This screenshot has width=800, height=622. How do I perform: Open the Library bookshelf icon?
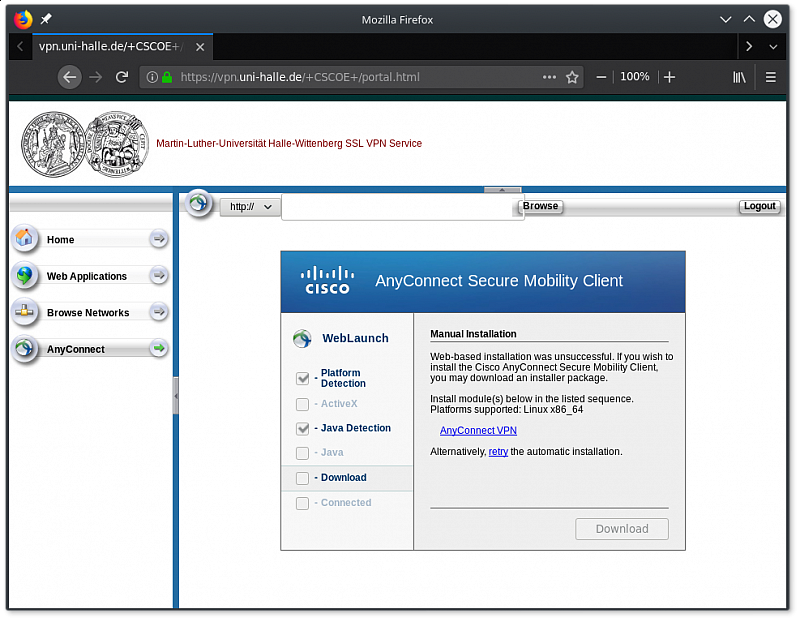739,77
